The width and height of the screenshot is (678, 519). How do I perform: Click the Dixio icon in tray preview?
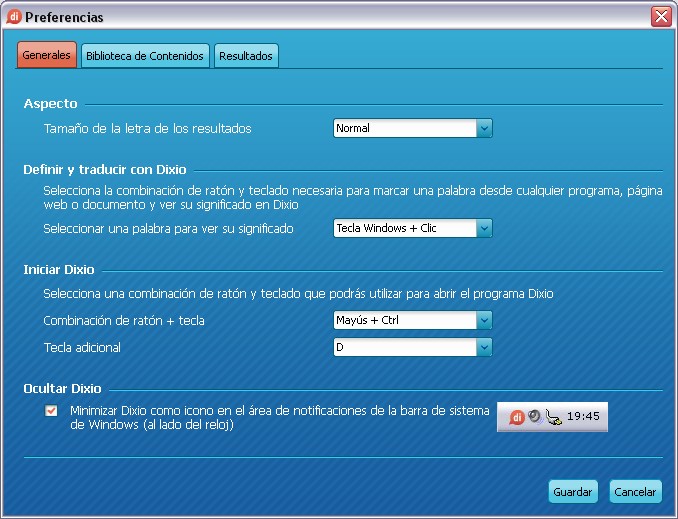pos(517,417)
